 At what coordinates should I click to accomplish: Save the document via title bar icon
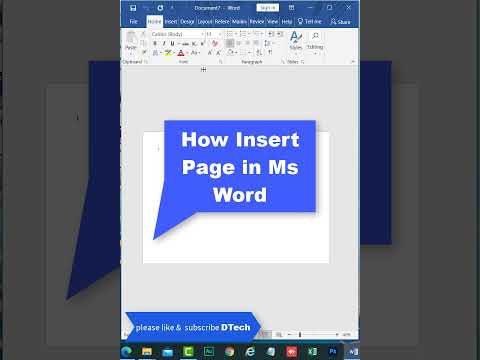point(133,8)
